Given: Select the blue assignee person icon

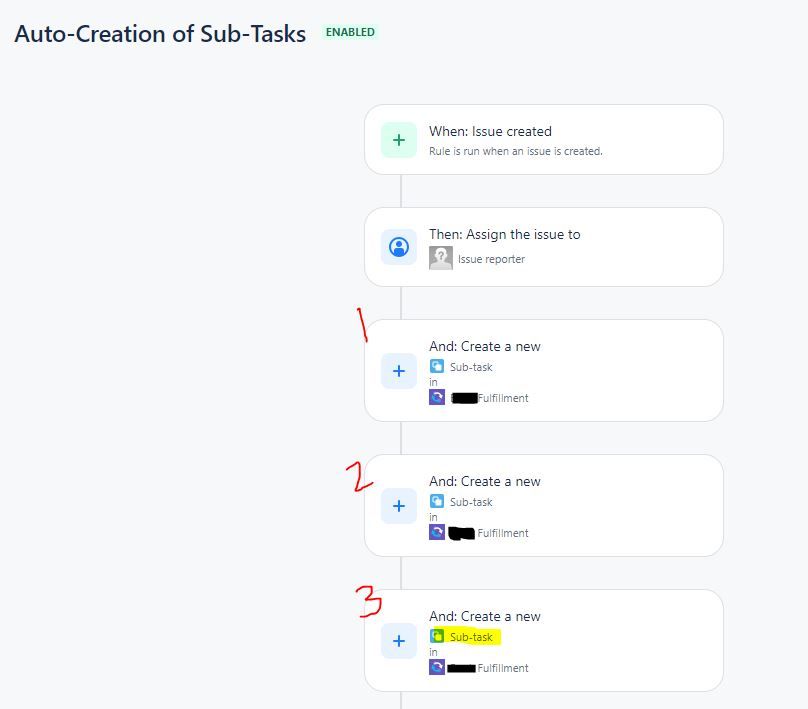Looking at the screenshot, I should (x=398, y=246).
